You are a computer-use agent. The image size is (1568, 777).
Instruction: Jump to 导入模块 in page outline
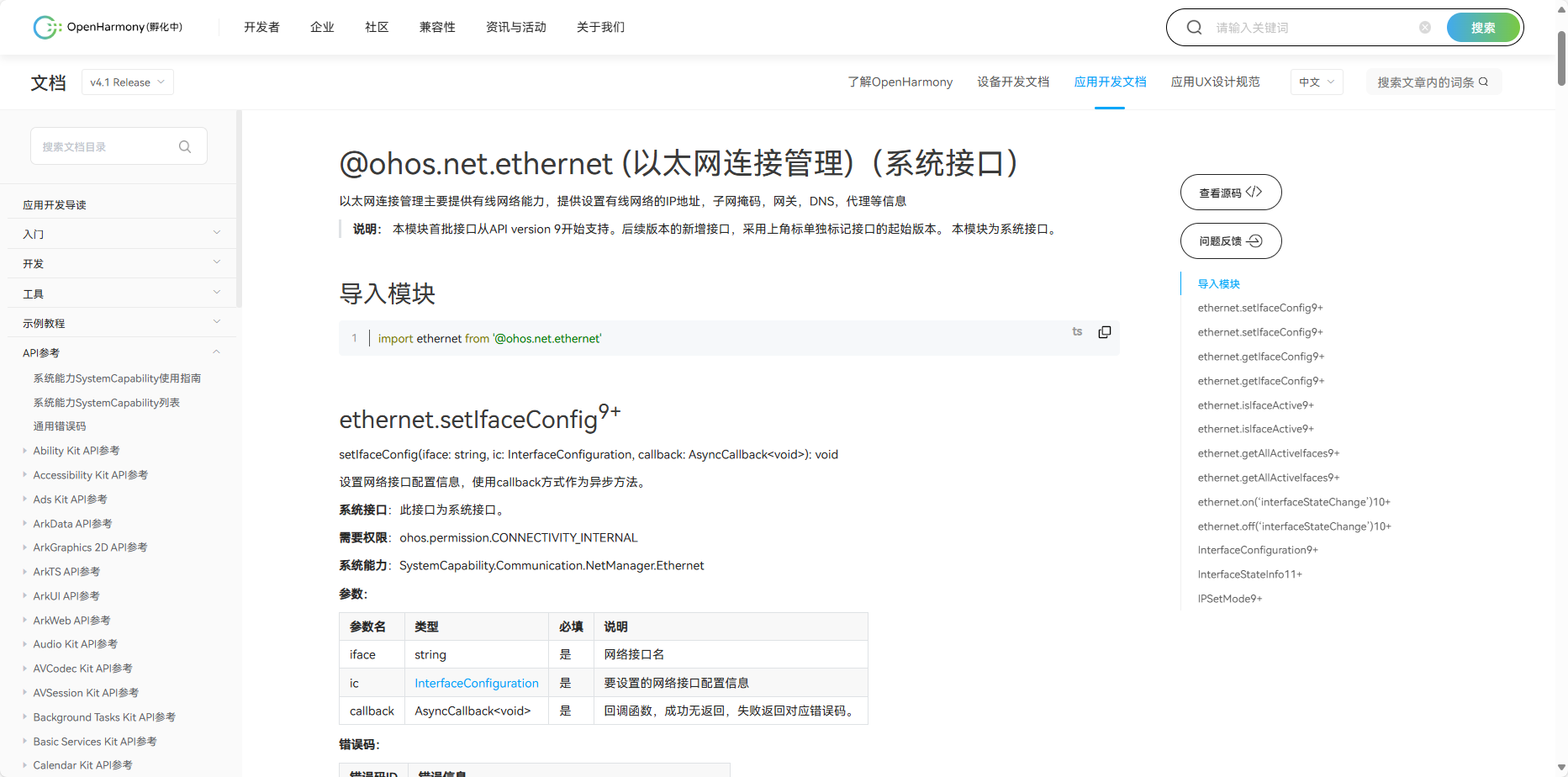pos(1219,284)
